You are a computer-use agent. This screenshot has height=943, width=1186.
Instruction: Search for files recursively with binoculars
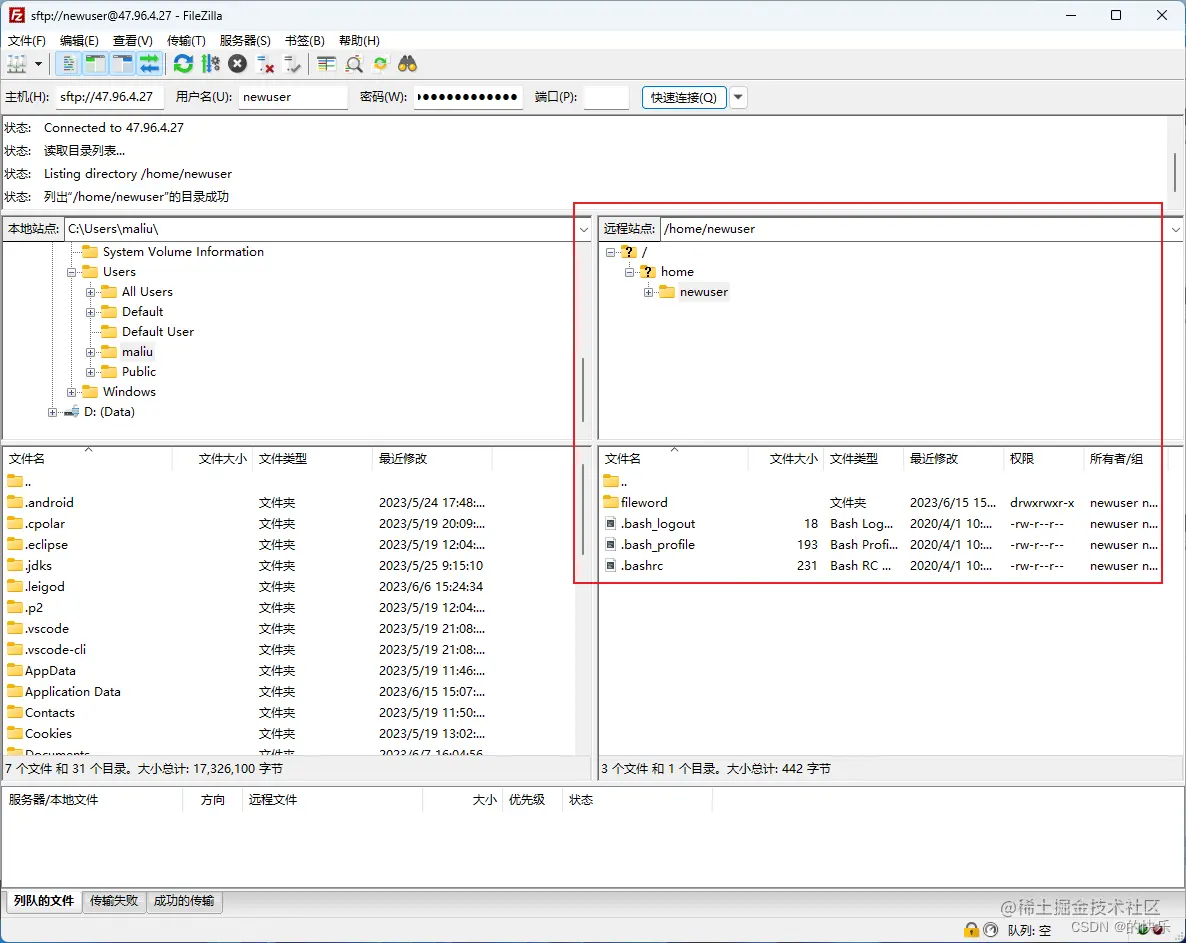[x=408, y=64]
